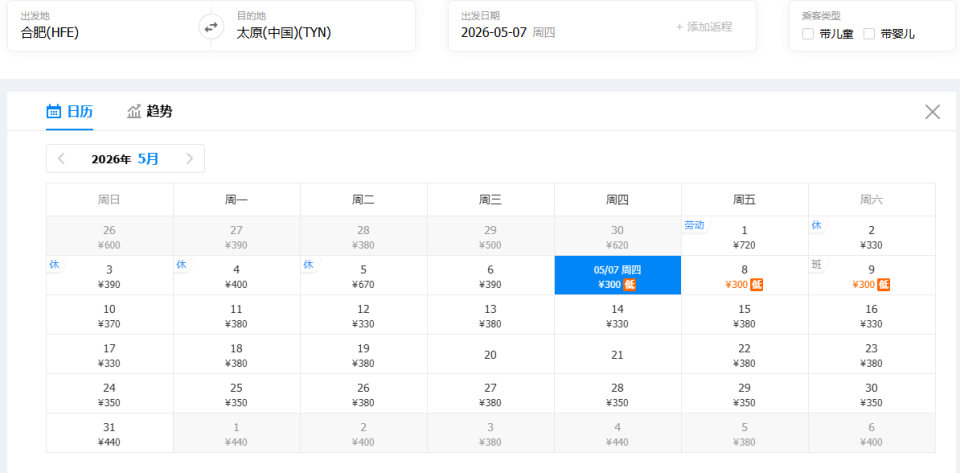Select May 16 priced ¥330

pyautogui.click(x=872, y=315)
